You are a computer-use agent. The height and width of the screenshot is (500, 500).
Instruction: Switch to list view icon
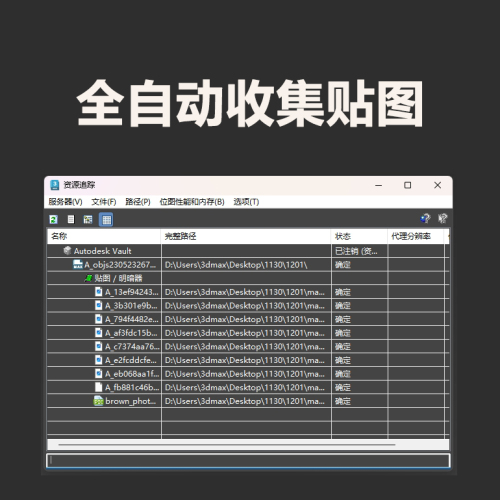(71, 219)
